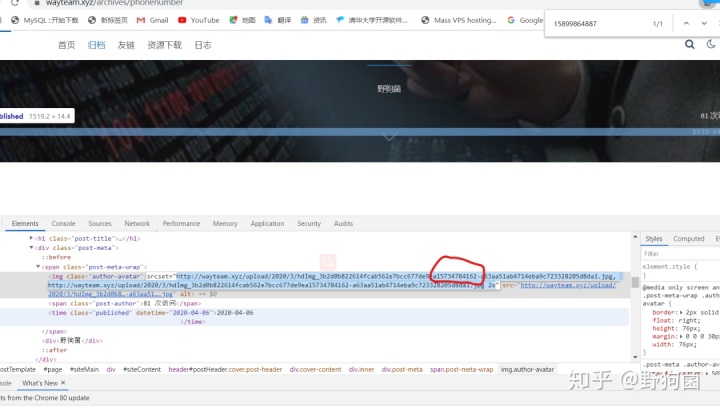Open the 日志 nav link
The image size is (720, 410).
click(x=203, y=45)
